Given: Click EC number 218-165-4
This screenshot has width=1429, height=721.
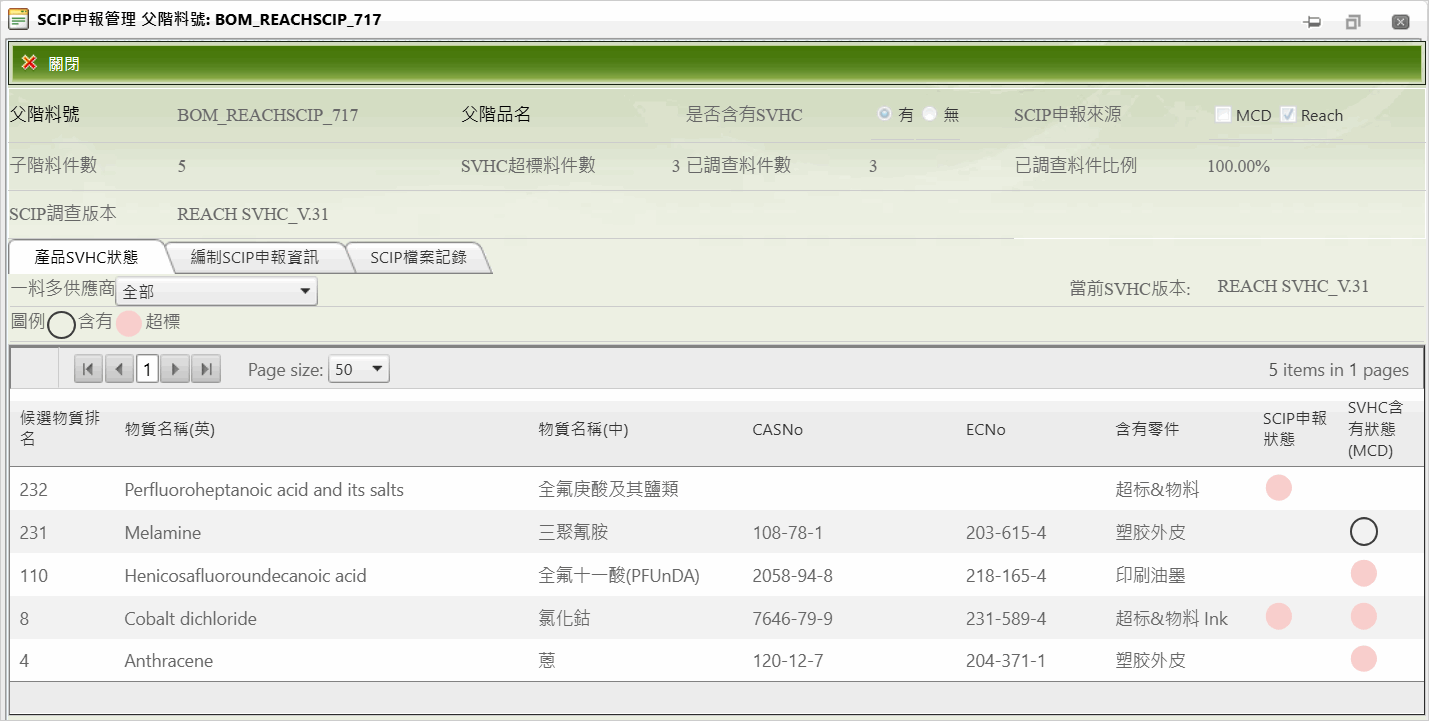Looking at the screenshot, I should coord(1006,576).
